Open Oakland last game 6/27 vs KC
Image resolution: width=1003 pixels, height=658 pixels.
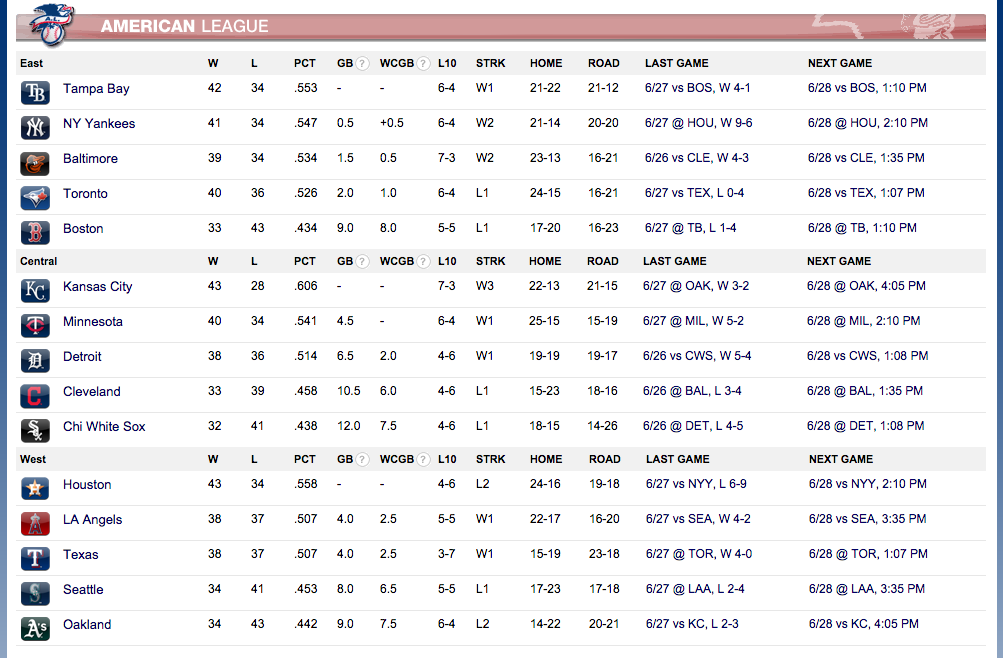click(x=692, y=624)
